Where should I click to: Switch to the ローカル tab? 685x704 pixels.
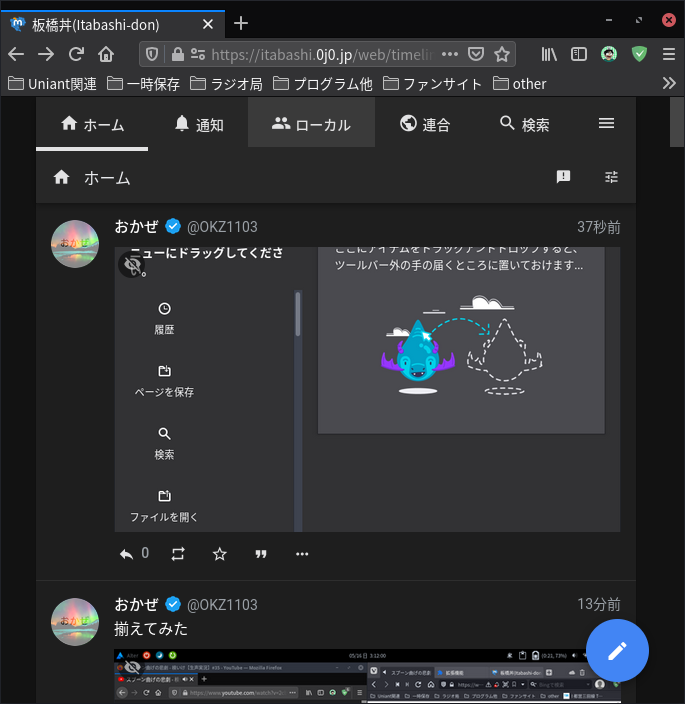point(311,124)
